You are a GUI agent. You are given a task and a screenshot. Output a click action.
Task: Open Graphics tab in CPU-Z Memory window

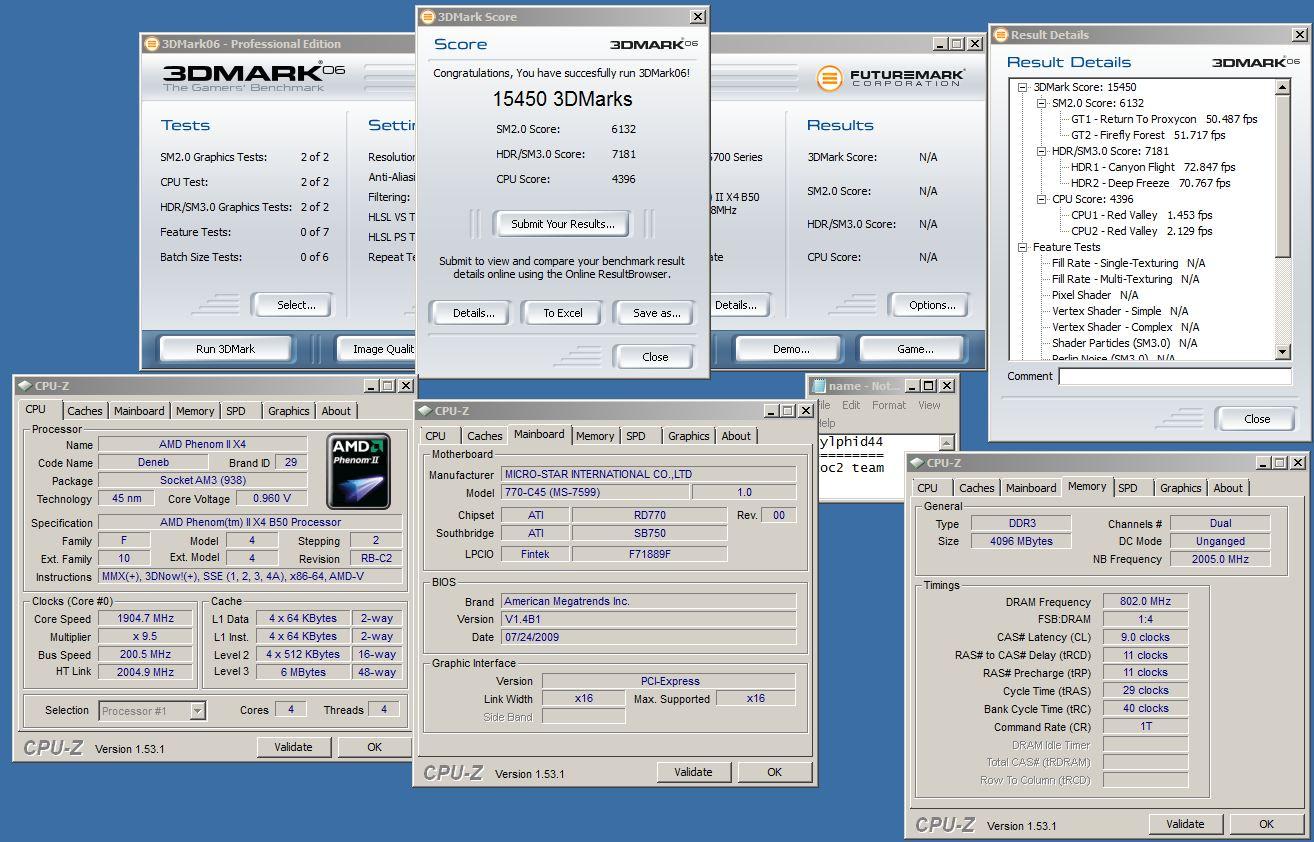point(1181,488)
